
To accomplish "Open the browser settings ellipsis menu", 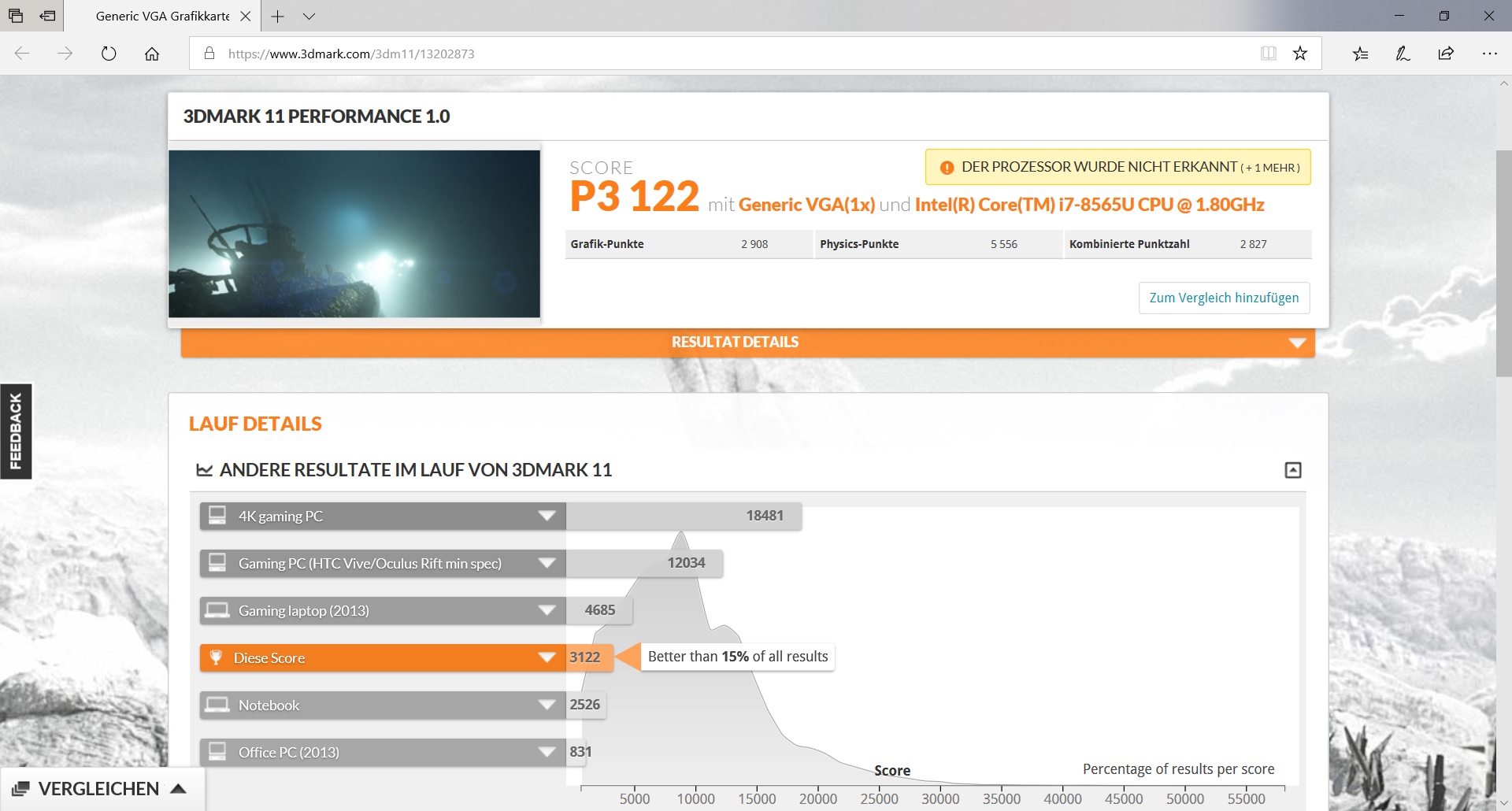I will [x=1489, y=54].
